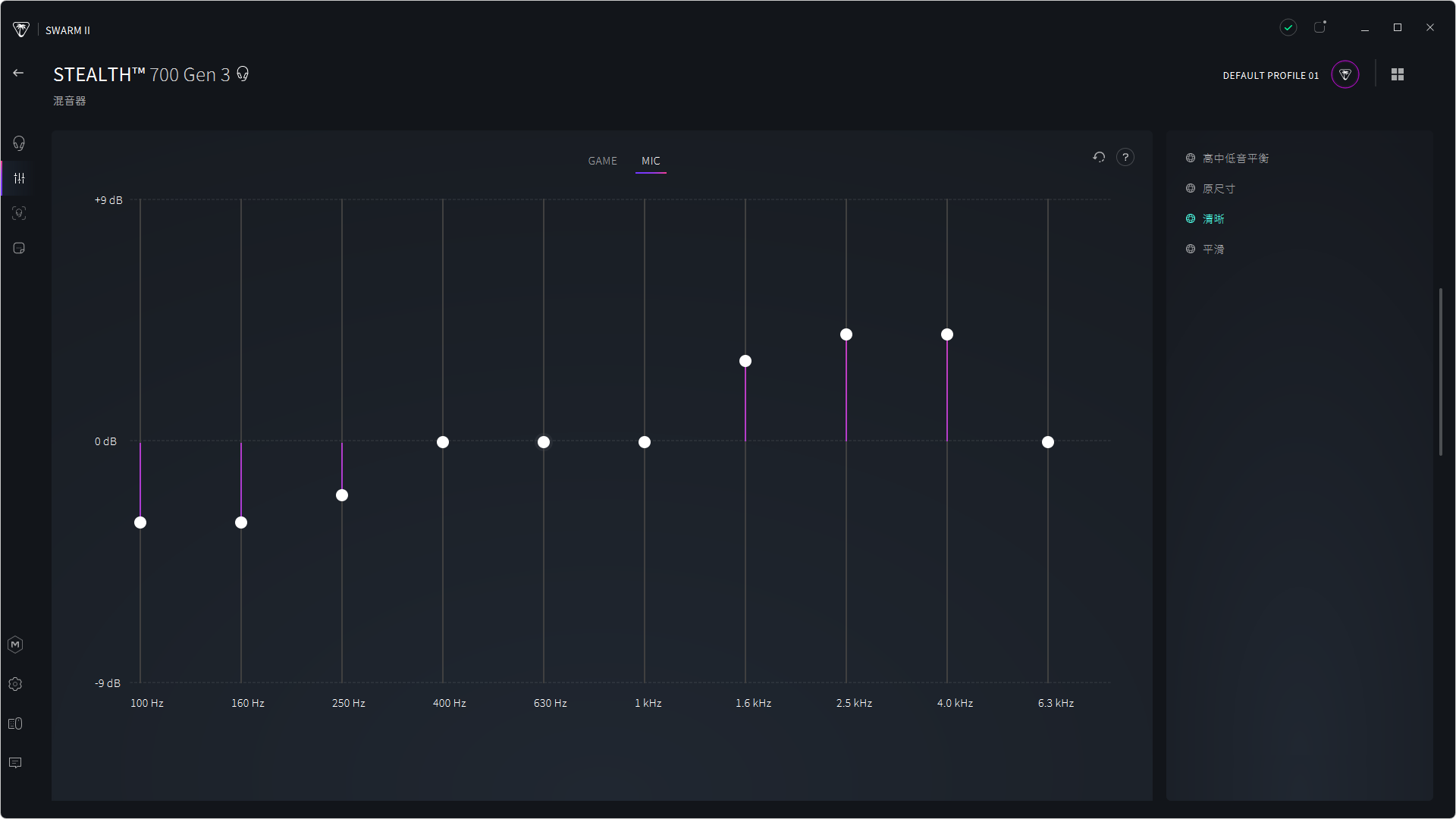Choose the 平滑 preset
The image size is (1456, 819).
1213,249
